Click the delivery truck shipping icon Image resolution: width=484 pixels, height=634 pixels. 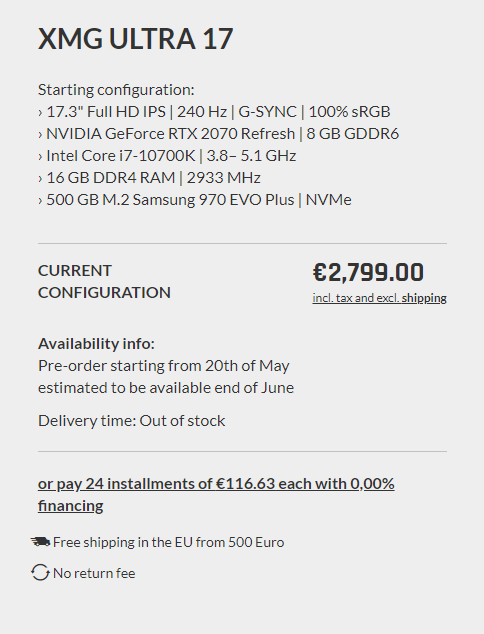coord(40,541)
